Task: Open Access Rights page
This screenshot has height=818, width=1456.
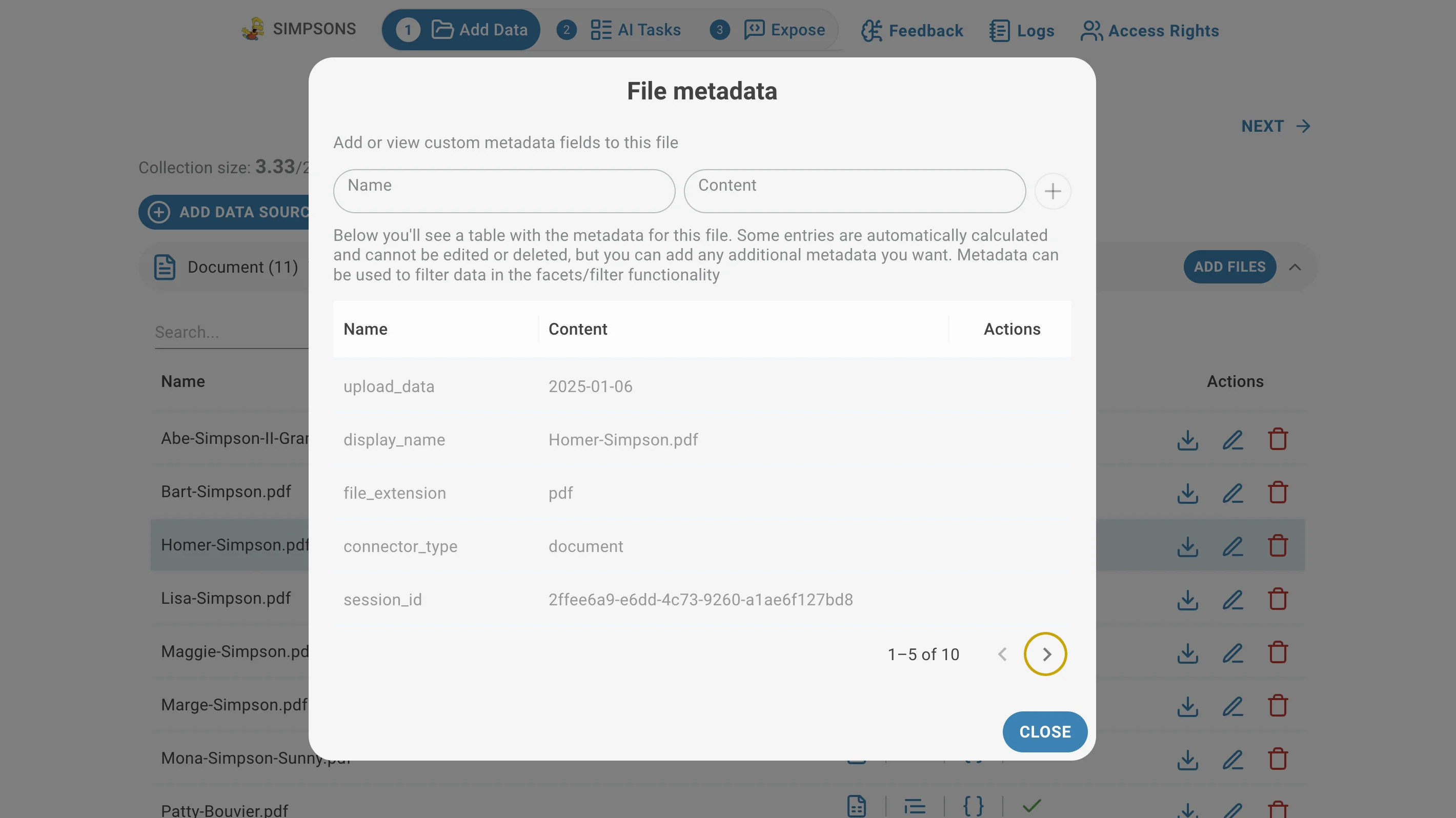Action: pyautogui.click(x=1149, y=31)
